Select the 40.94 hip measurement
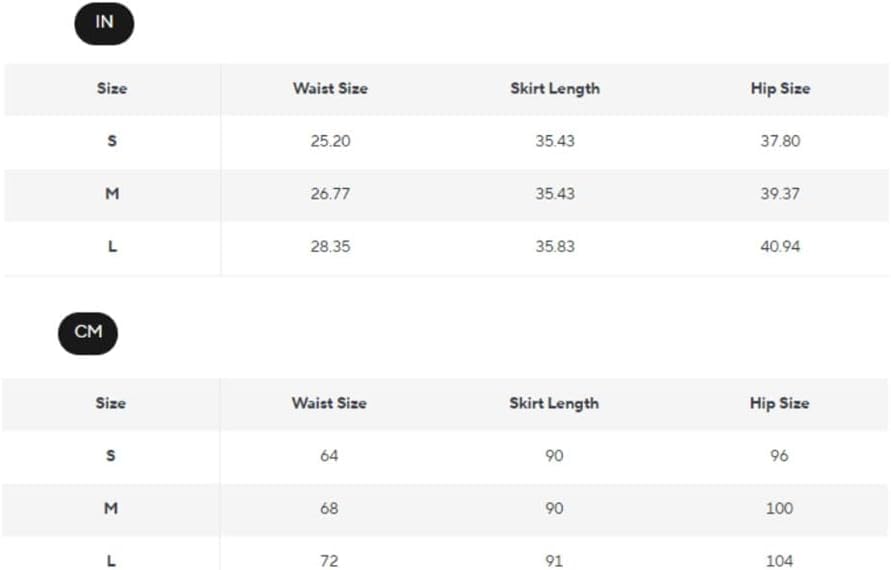 780,246
